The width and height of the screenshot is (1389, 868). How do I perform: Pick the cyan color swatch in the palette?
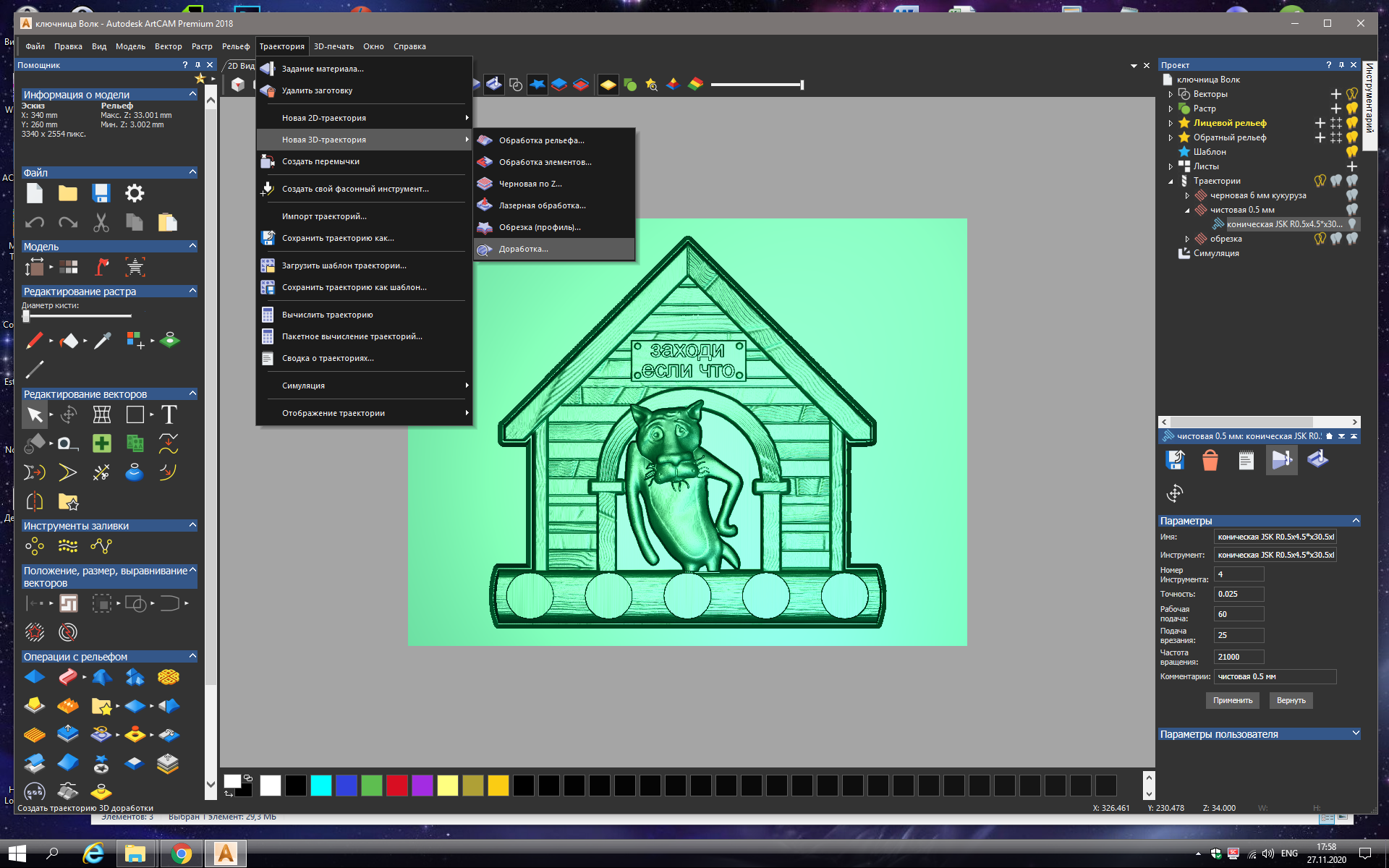coord(320,785)
